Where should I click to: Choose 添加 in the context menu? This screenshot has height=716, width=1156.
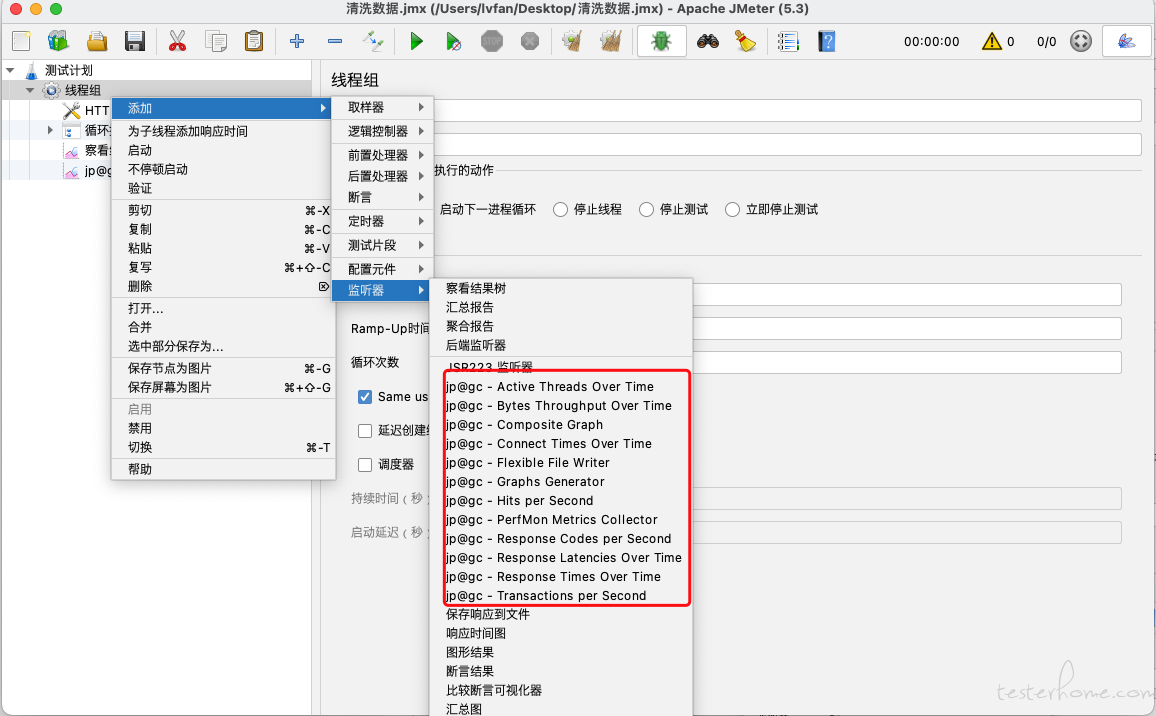point(223,108)
